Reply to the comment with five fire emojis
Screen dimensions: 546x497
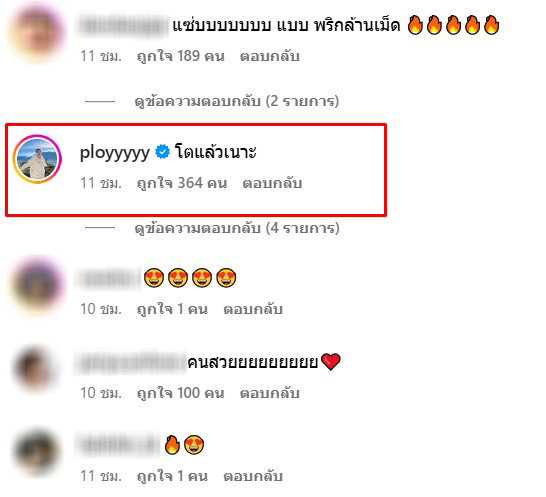pyautogui.click(x=270, y=56)
